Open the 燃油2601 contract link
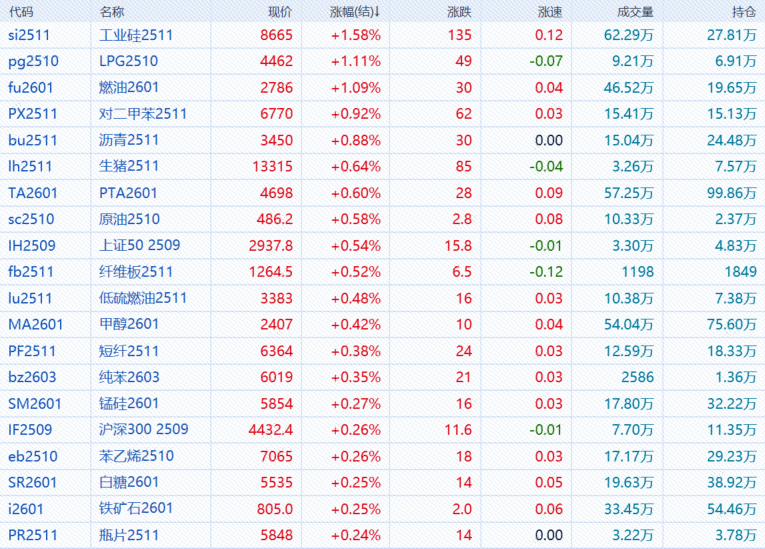Screen dimensions: 765x549 pos(129,87)
